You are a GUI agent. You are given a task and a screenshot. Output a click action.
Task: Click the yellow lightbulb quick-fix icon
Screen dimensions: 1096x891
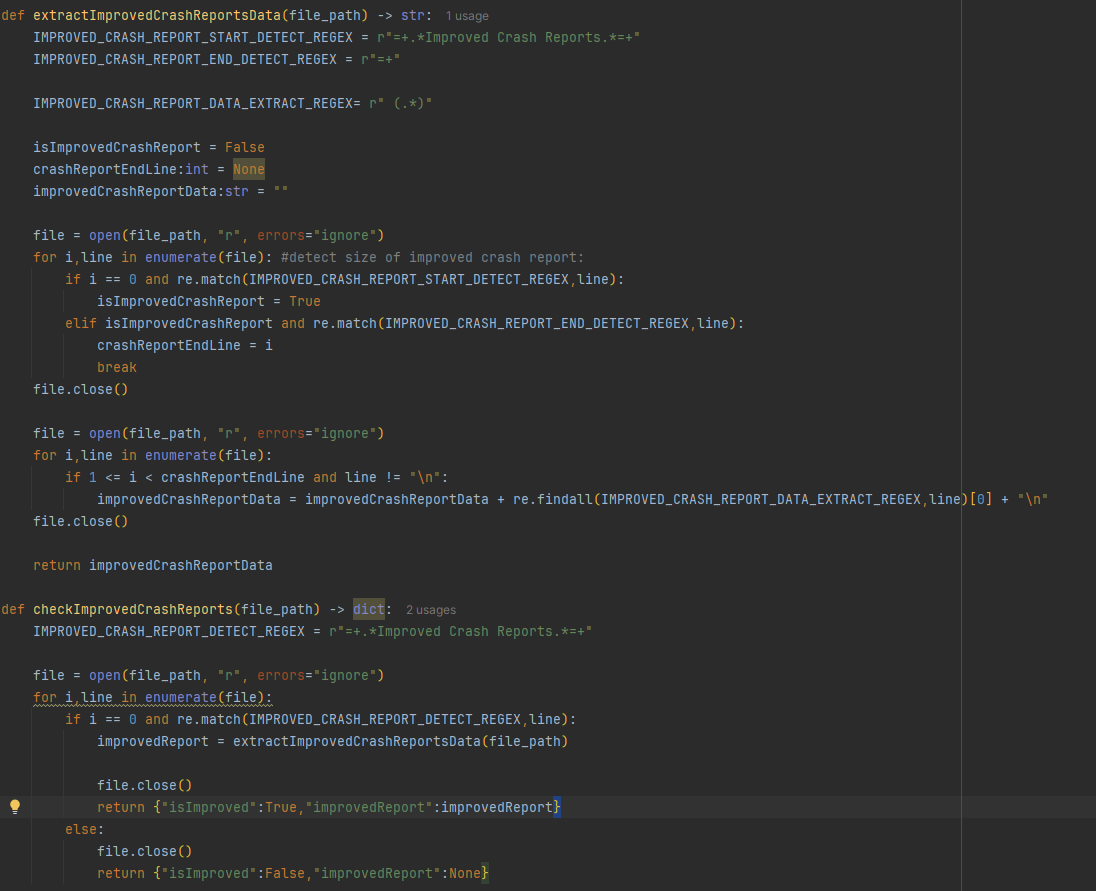click(x=15, y=807)
